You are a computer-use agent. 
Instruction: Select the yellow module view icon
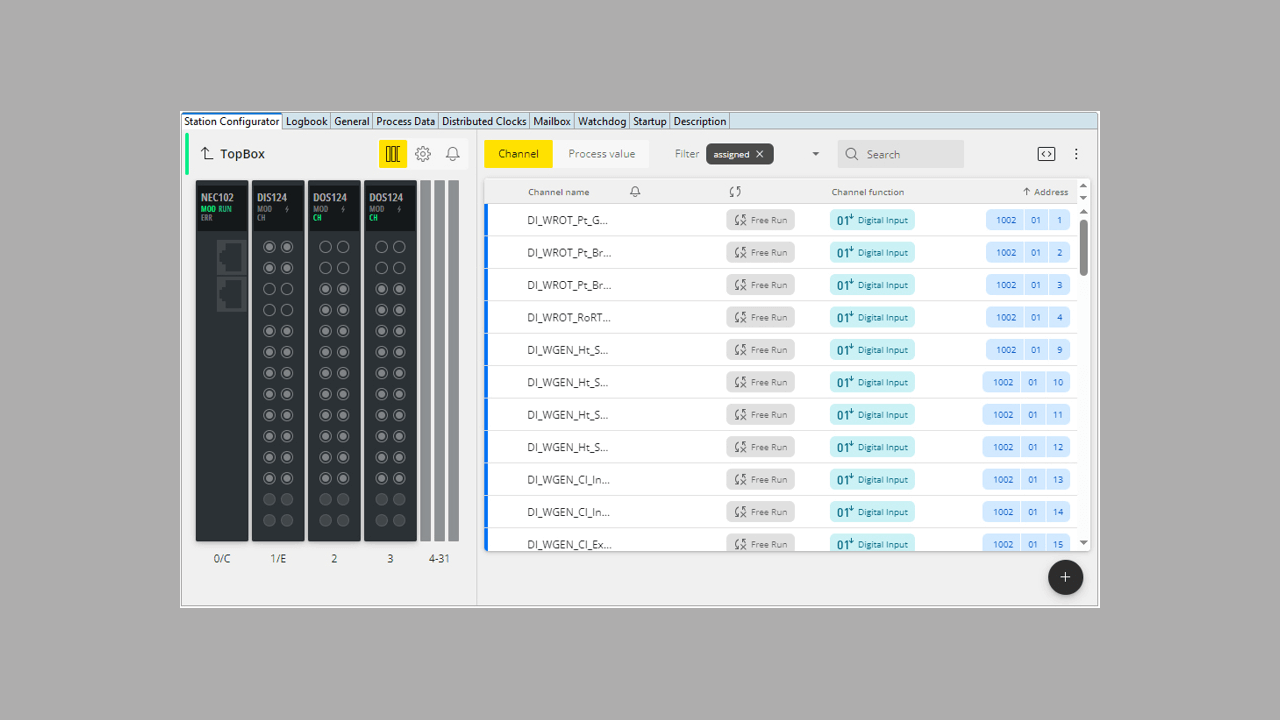click(x=392, y=154)
